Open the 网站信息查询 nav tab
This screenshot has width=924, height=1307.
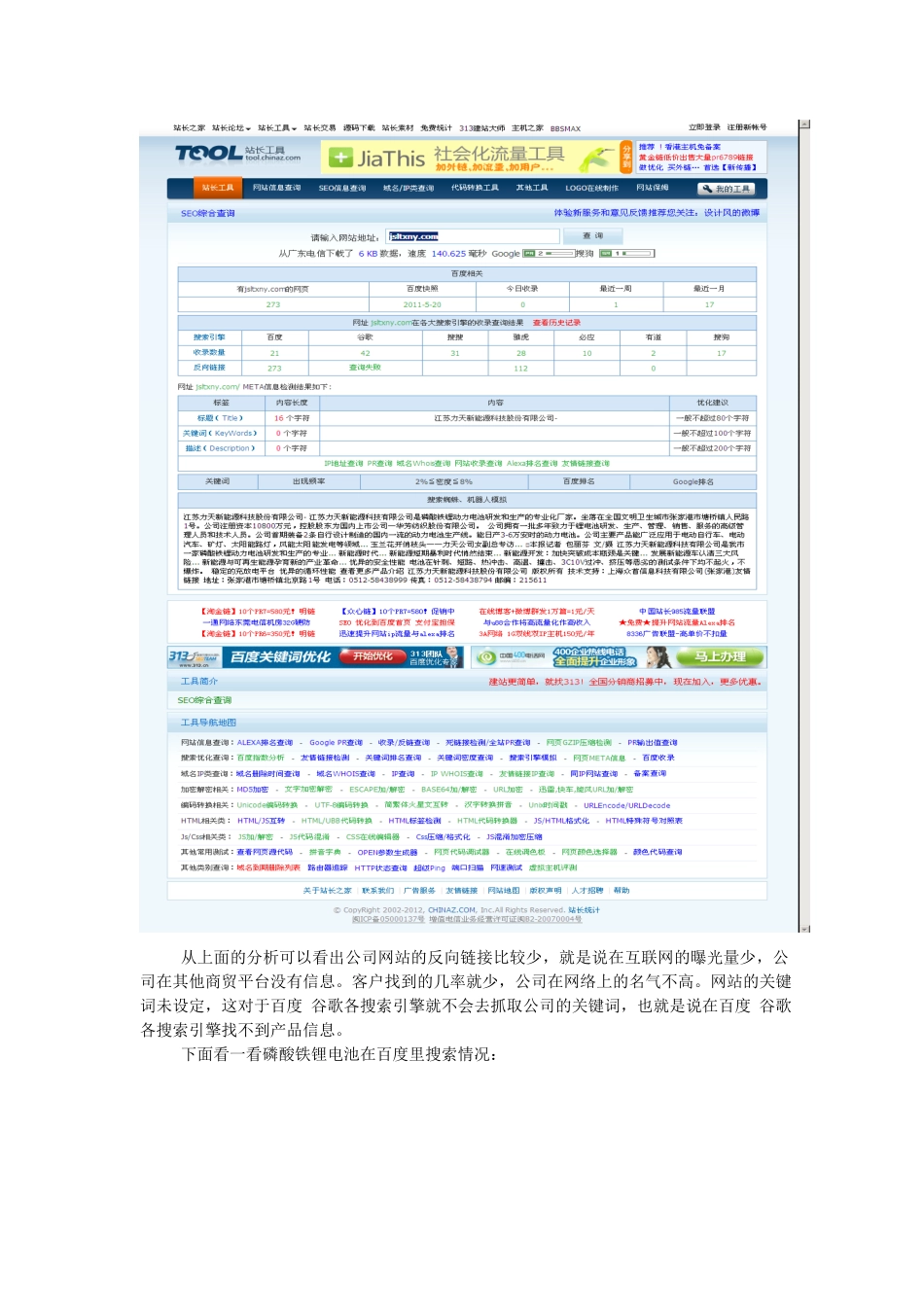[x=277, y=188]
